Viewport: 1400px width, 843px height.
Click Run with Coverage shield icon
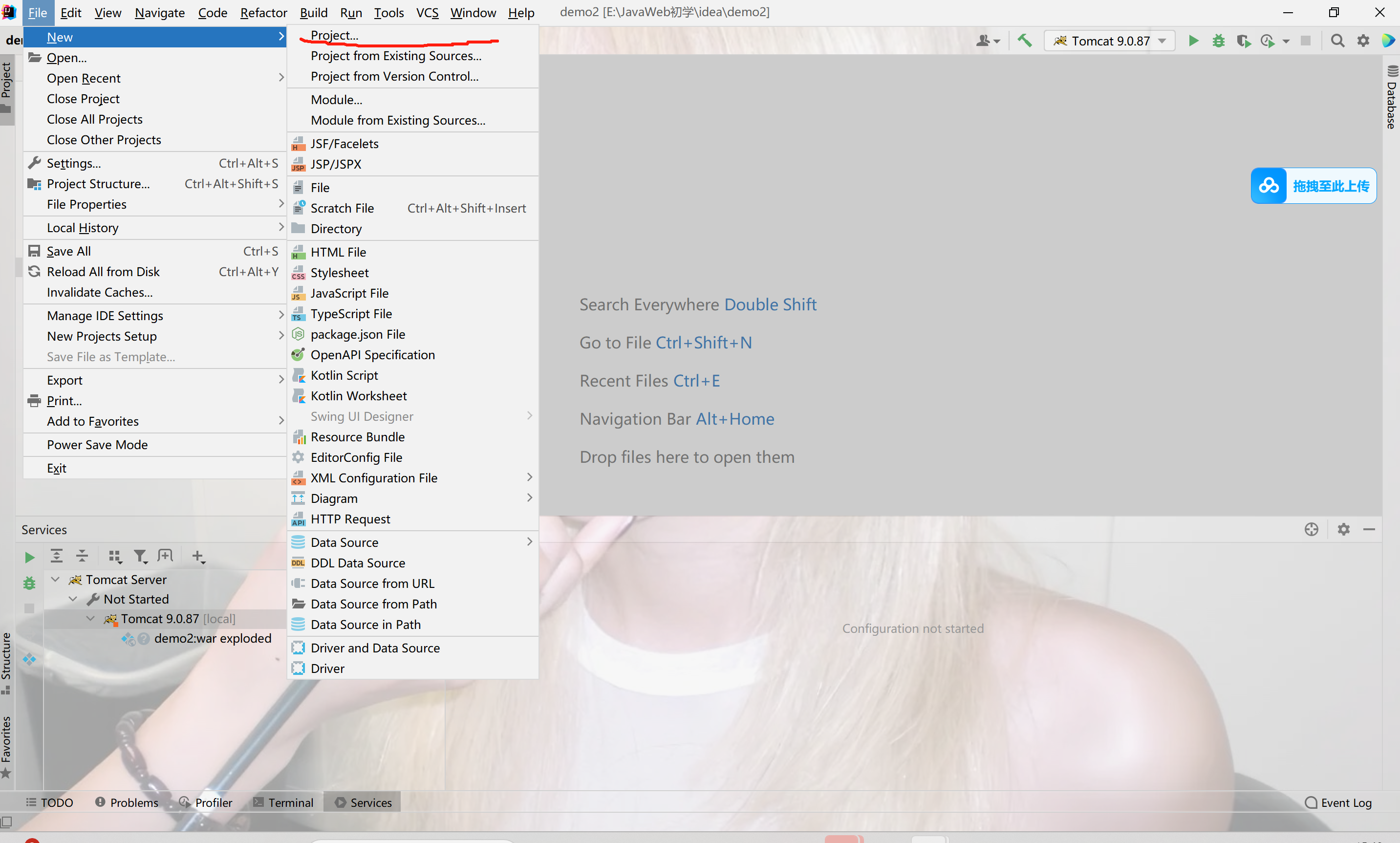(x=1243, y=41)
